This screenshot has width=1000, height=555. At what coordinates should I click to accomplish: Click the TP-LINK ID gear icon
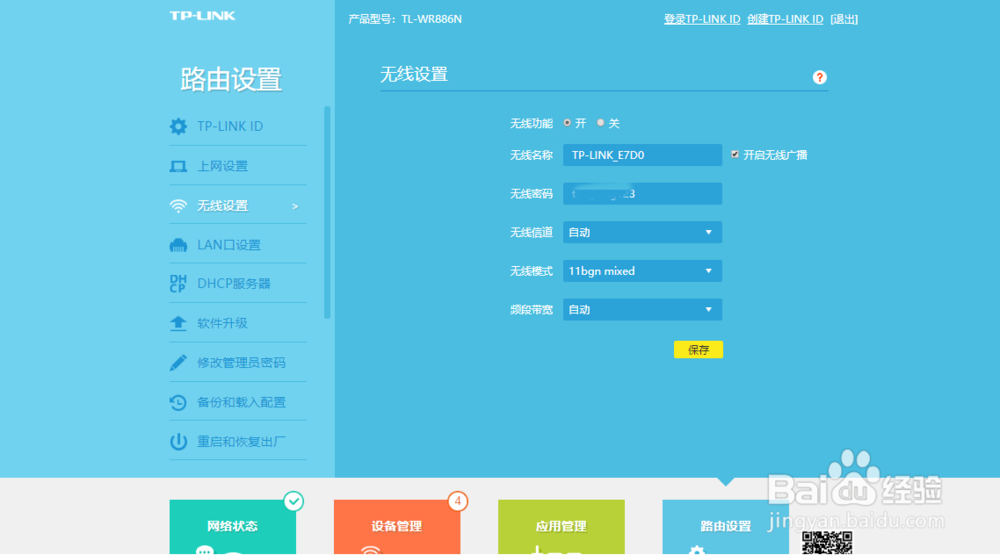(178, 126)
